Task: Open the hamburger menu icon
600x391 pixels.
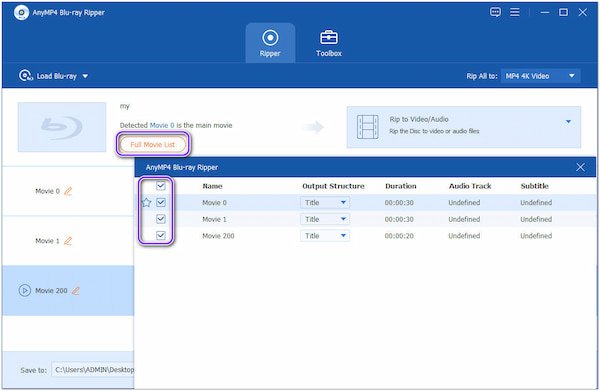Action: (515, 12)
